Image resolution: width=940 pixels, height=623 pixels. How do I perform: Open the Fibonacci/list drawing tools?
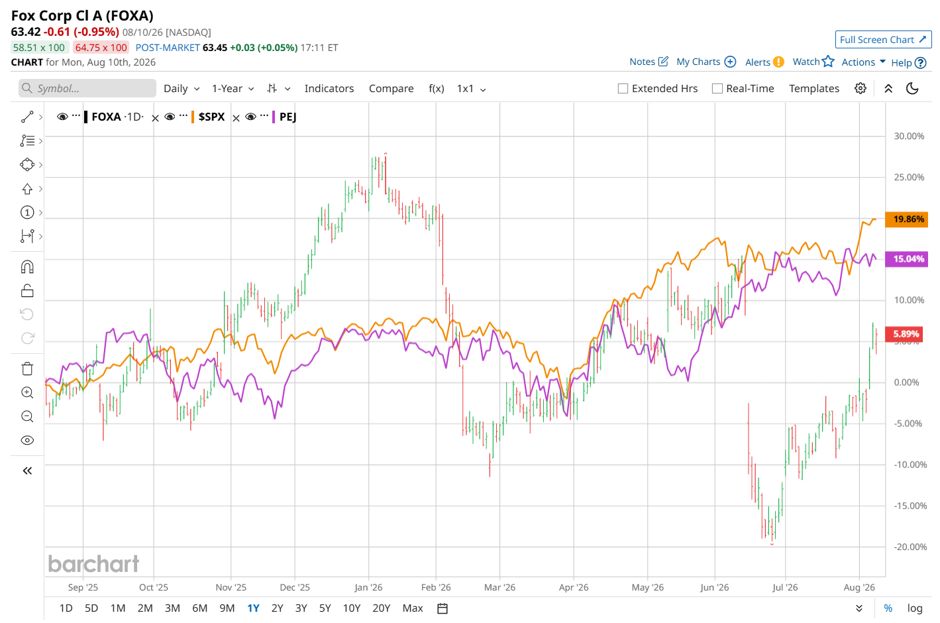(x=27, y=141)
